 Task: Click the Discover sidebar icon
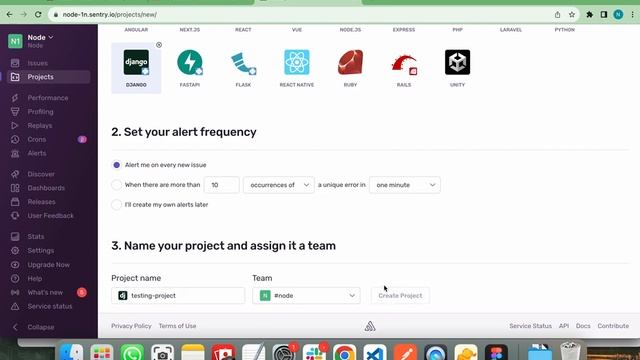click(x=15, y=174)
